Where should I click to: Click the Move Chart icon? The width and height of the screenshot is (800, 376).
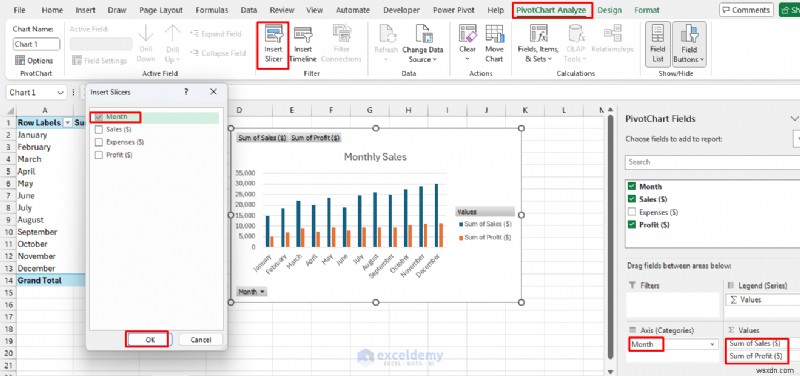(494, 34)
